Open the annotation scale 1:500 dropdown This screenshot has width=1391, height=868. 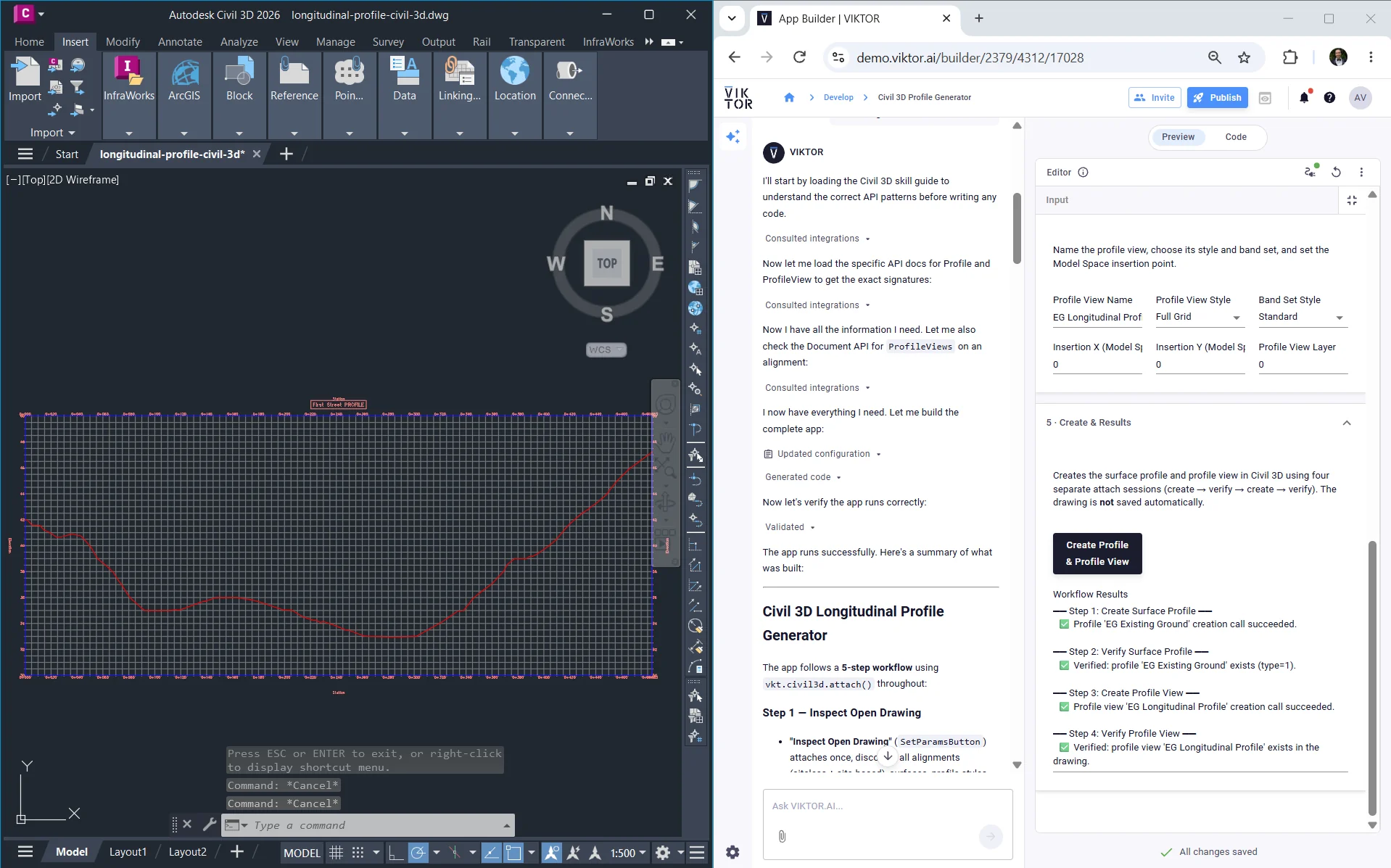coord(627,852)
